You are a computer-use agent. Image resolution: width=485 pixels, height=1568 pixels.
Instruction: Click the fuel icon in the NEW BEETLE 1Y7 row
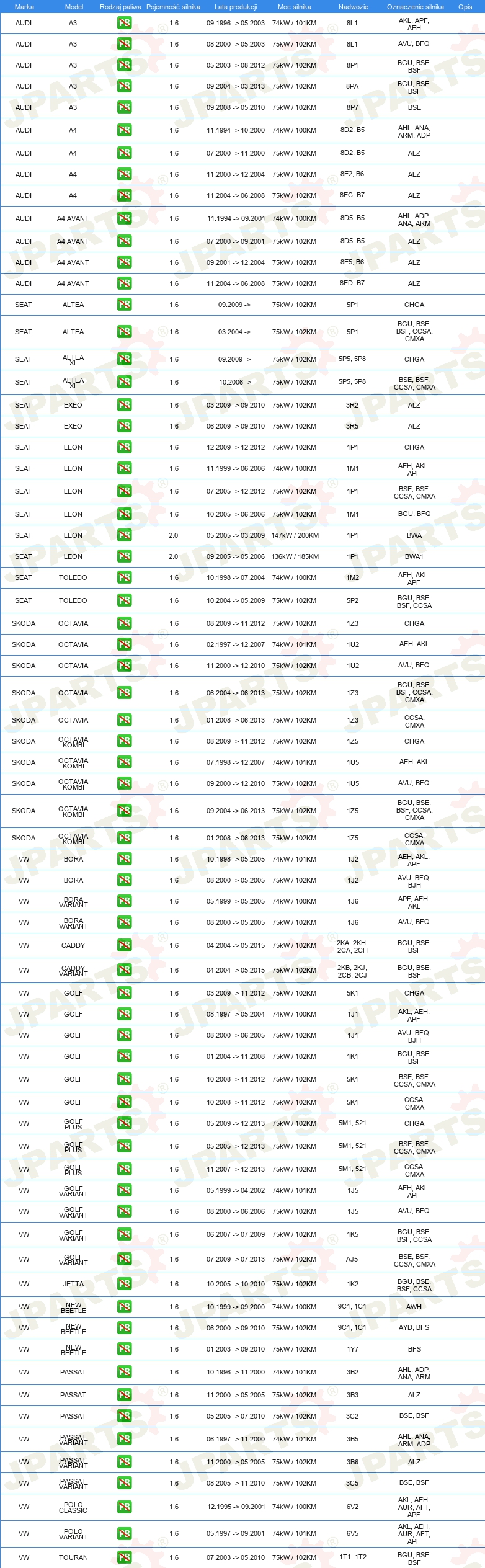tap(124, 1349)
